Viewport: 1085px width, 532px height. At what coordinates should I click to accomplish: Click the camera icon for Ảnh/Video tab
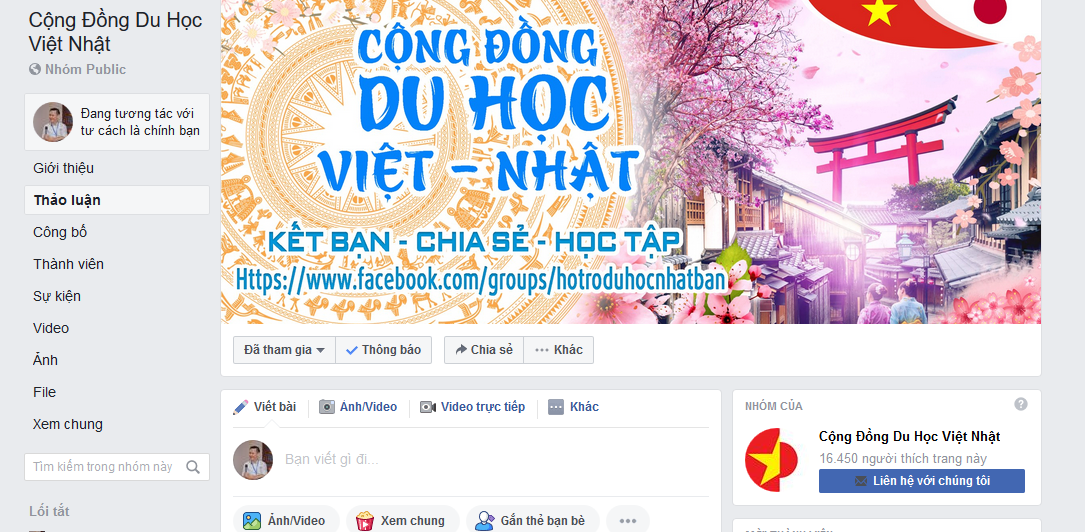(327, 407)
